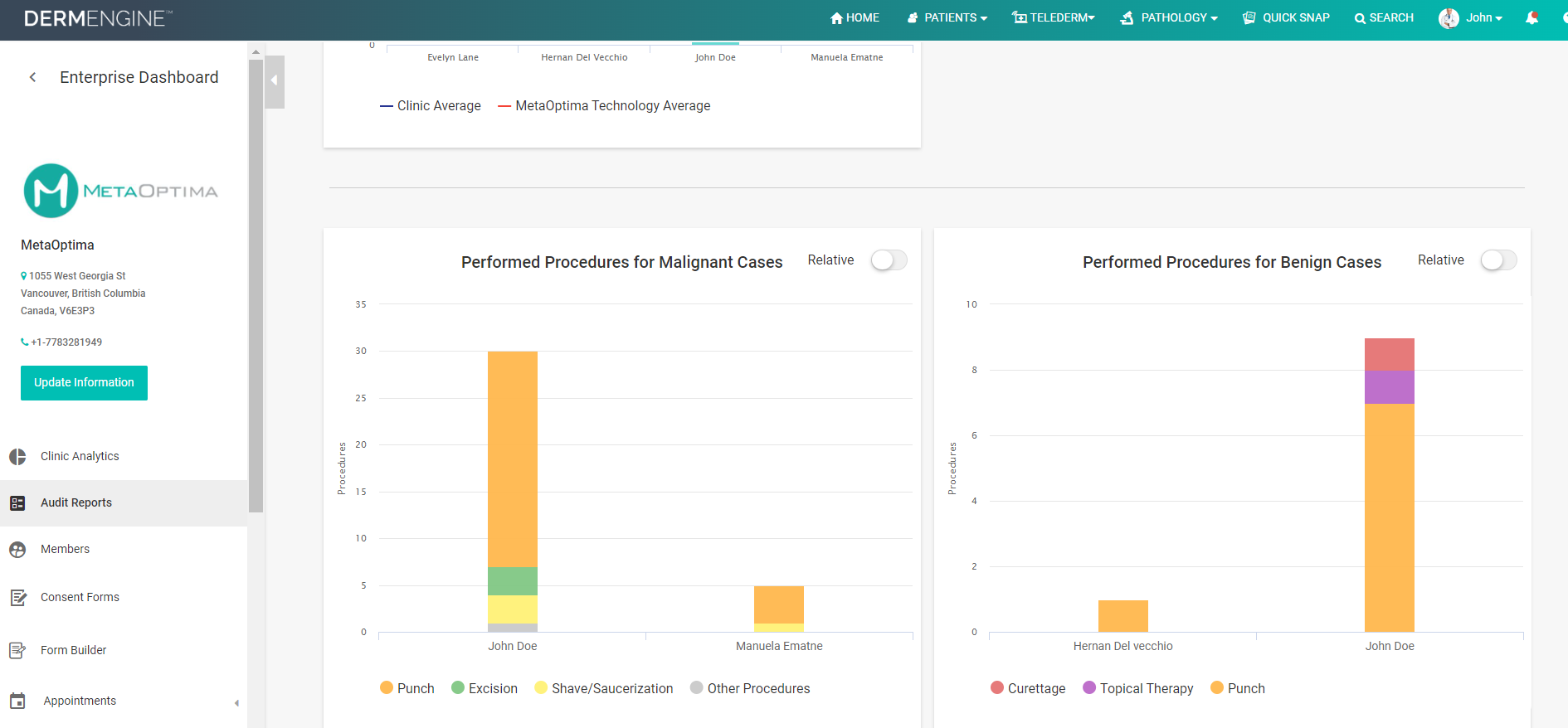Toggle Curettage series in Benign legend
Viewport: 1568px width, 728px height.
[1028, 688]
